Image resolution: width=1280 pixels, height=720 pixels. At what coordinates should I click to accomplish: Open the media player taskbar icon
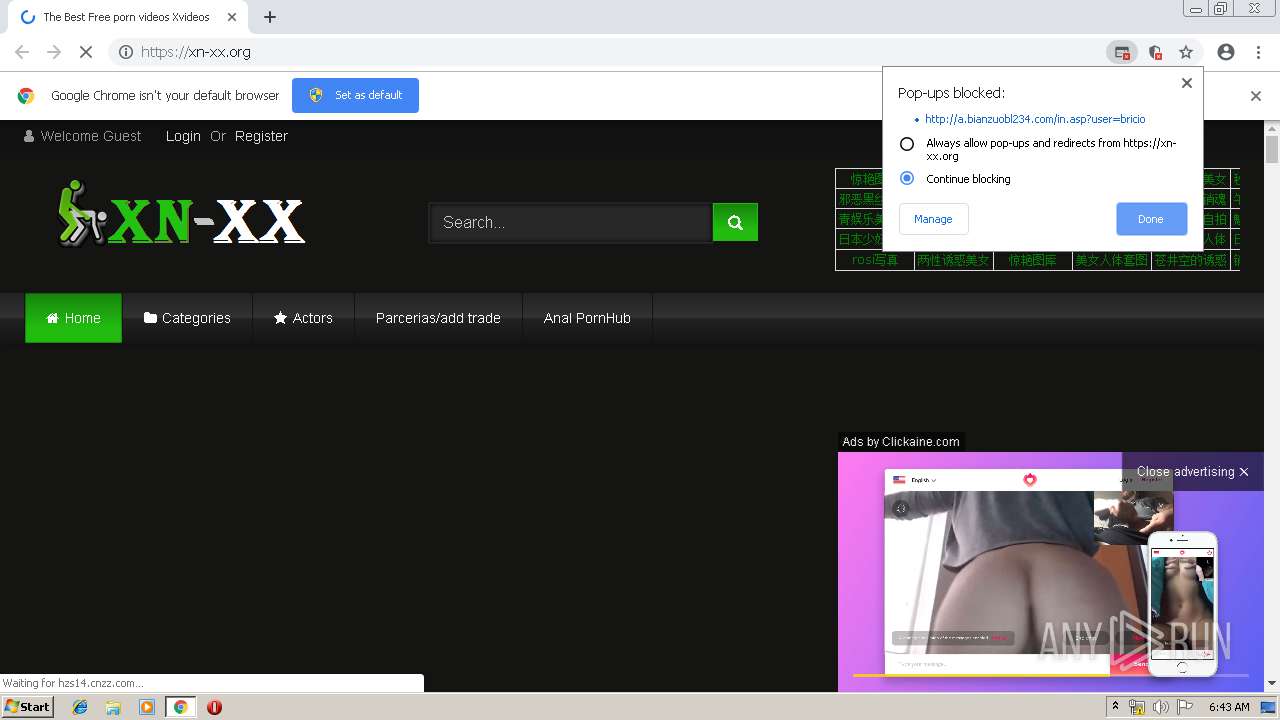pos(147,707)
